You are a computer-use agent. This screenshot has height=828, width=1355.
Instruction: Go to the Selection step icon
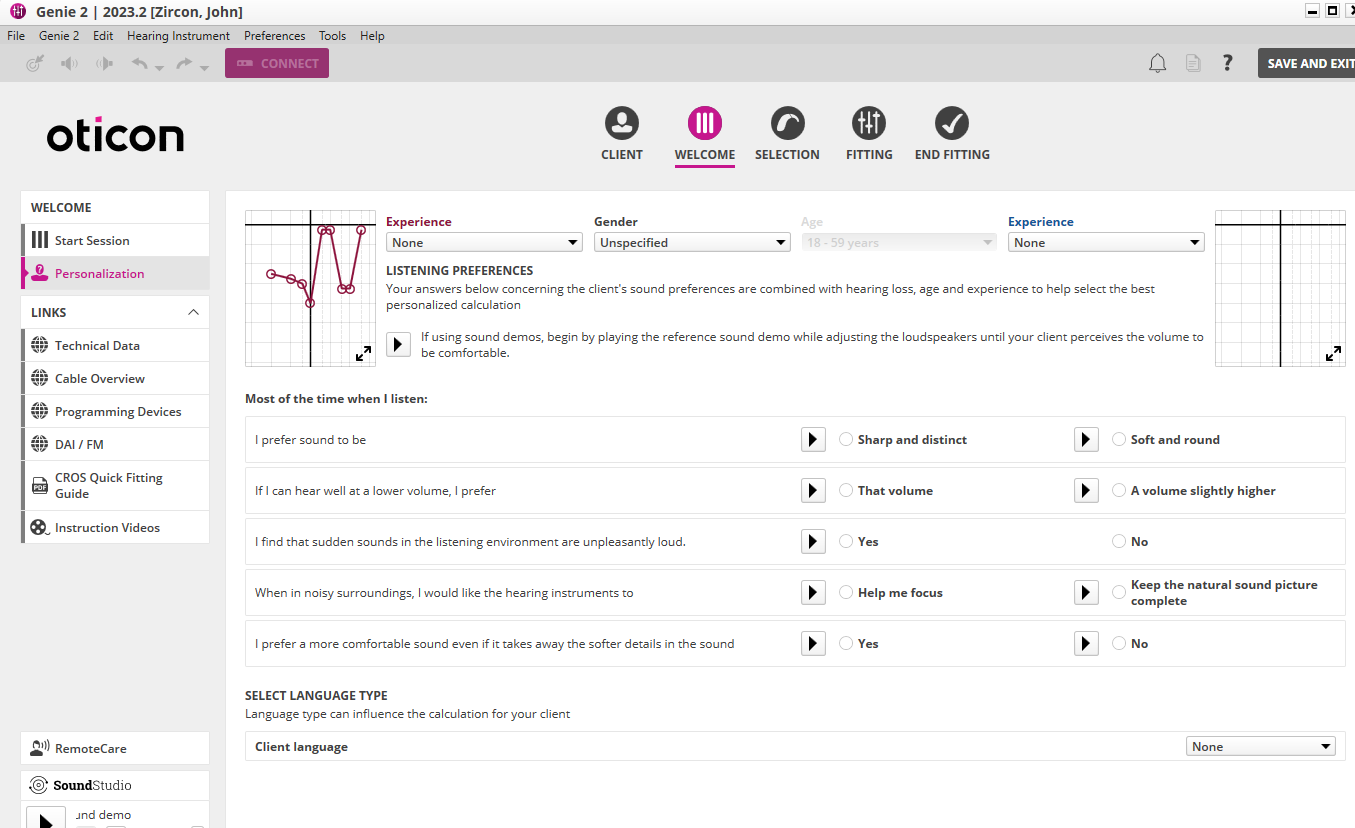[x=787, y=123]
